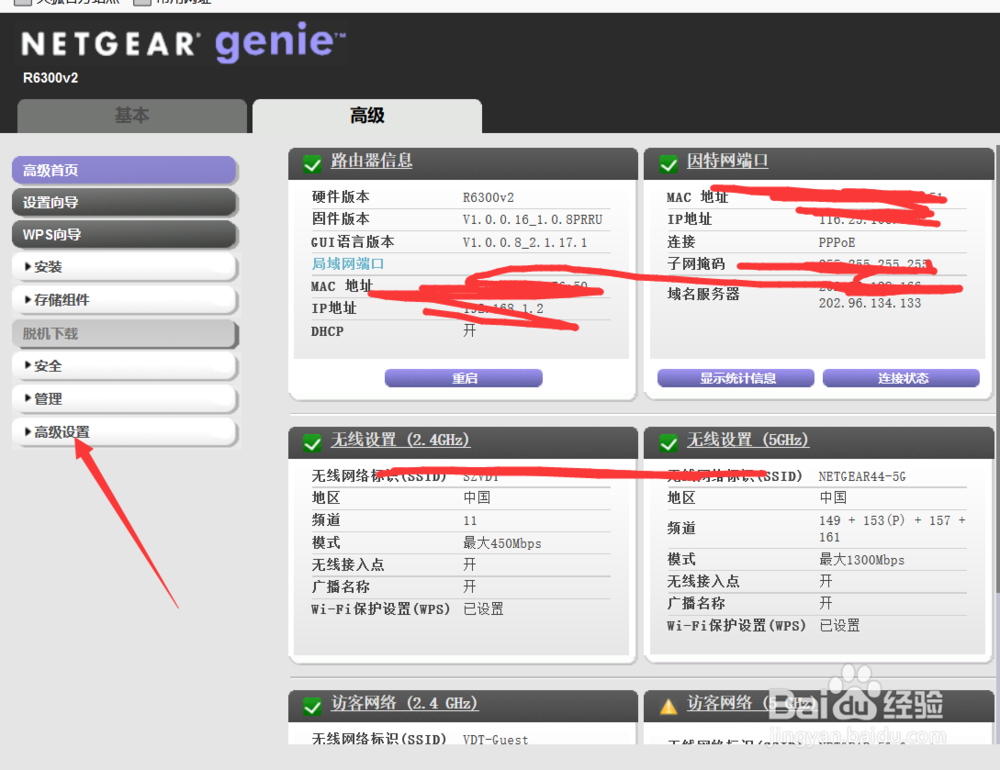
Task: Open the 5GHz 访客网络 heading link
Action: pyautogui.click(x=751, y=703)
